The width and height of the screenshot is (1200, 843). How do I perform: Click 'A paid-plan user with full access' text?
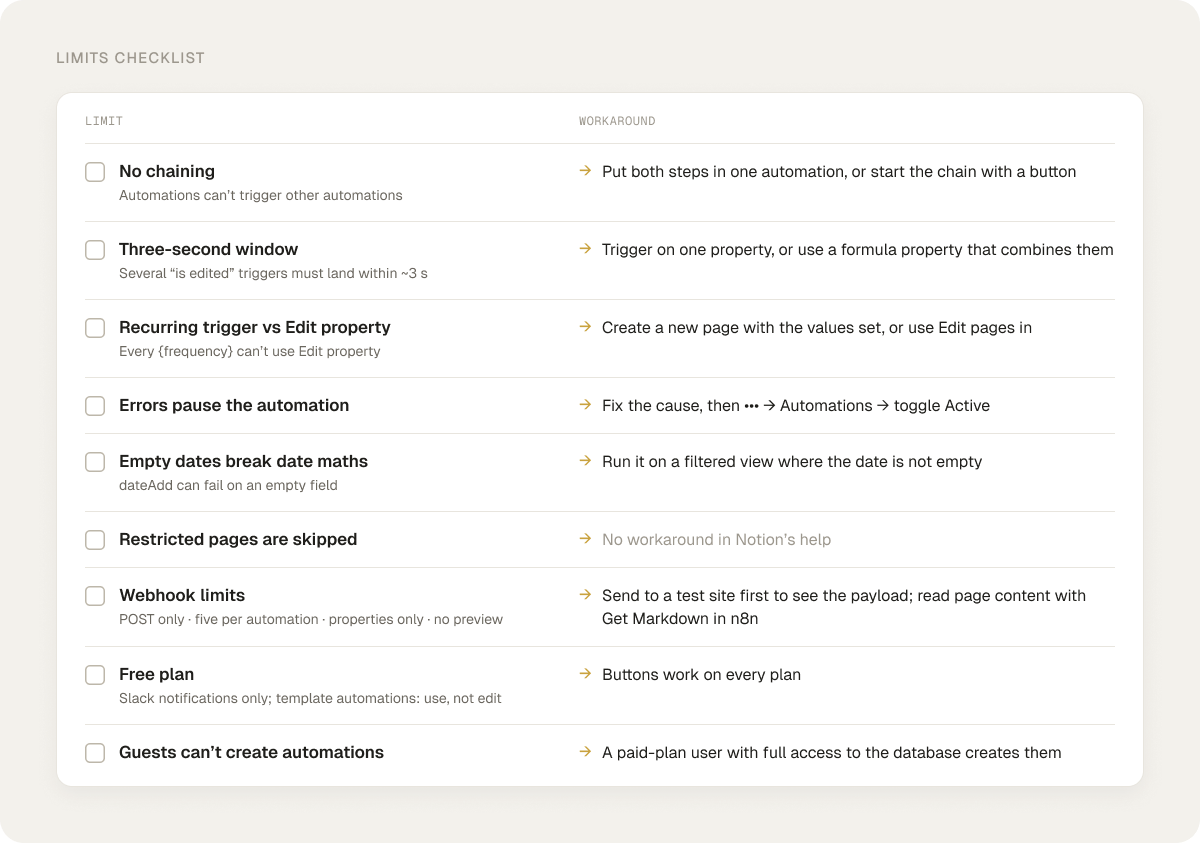(x=832, y=753)
